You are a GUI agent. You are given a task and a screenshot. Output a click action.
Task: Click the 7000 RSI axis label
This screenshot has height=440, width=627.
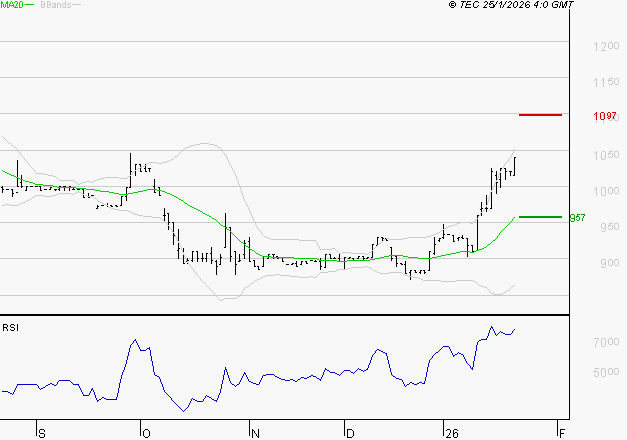click(x=606, y=342)
